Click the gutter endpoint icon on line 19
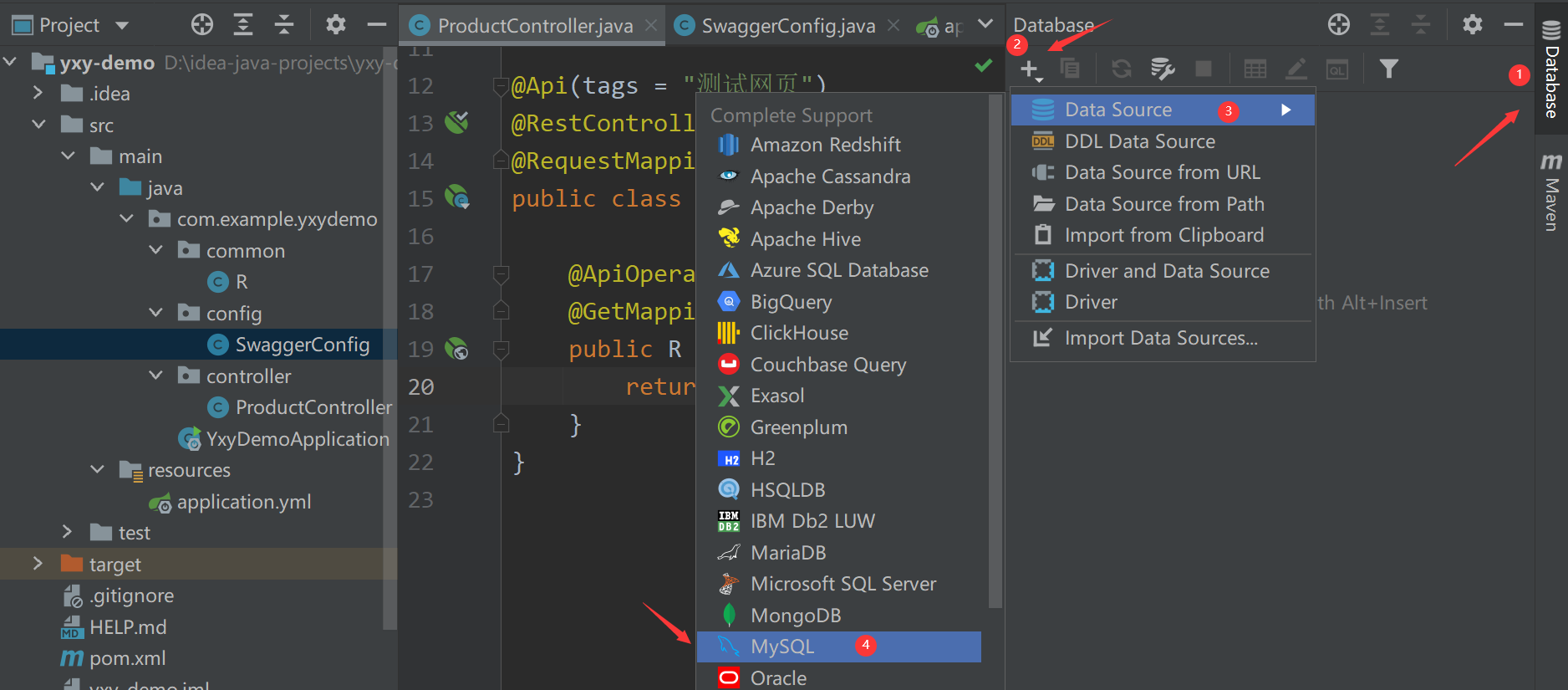This screenshot has width=1568, height=690. 456,349
